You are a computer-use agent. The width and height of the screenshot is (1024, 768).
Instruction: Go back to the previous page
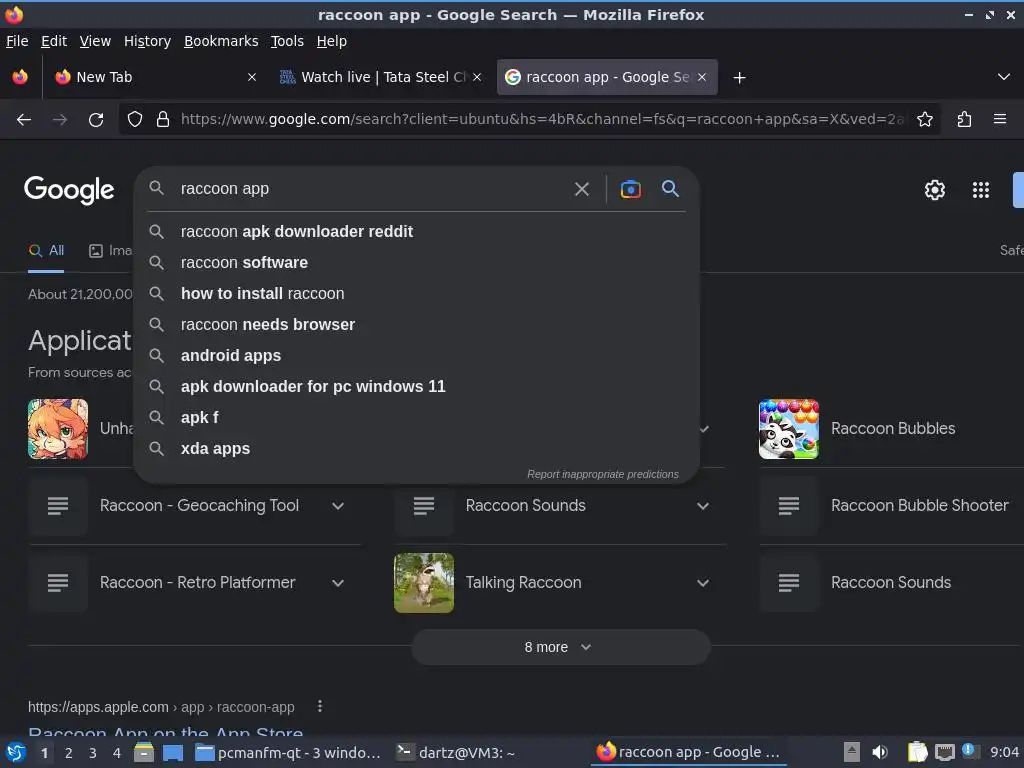click(24, 120)
